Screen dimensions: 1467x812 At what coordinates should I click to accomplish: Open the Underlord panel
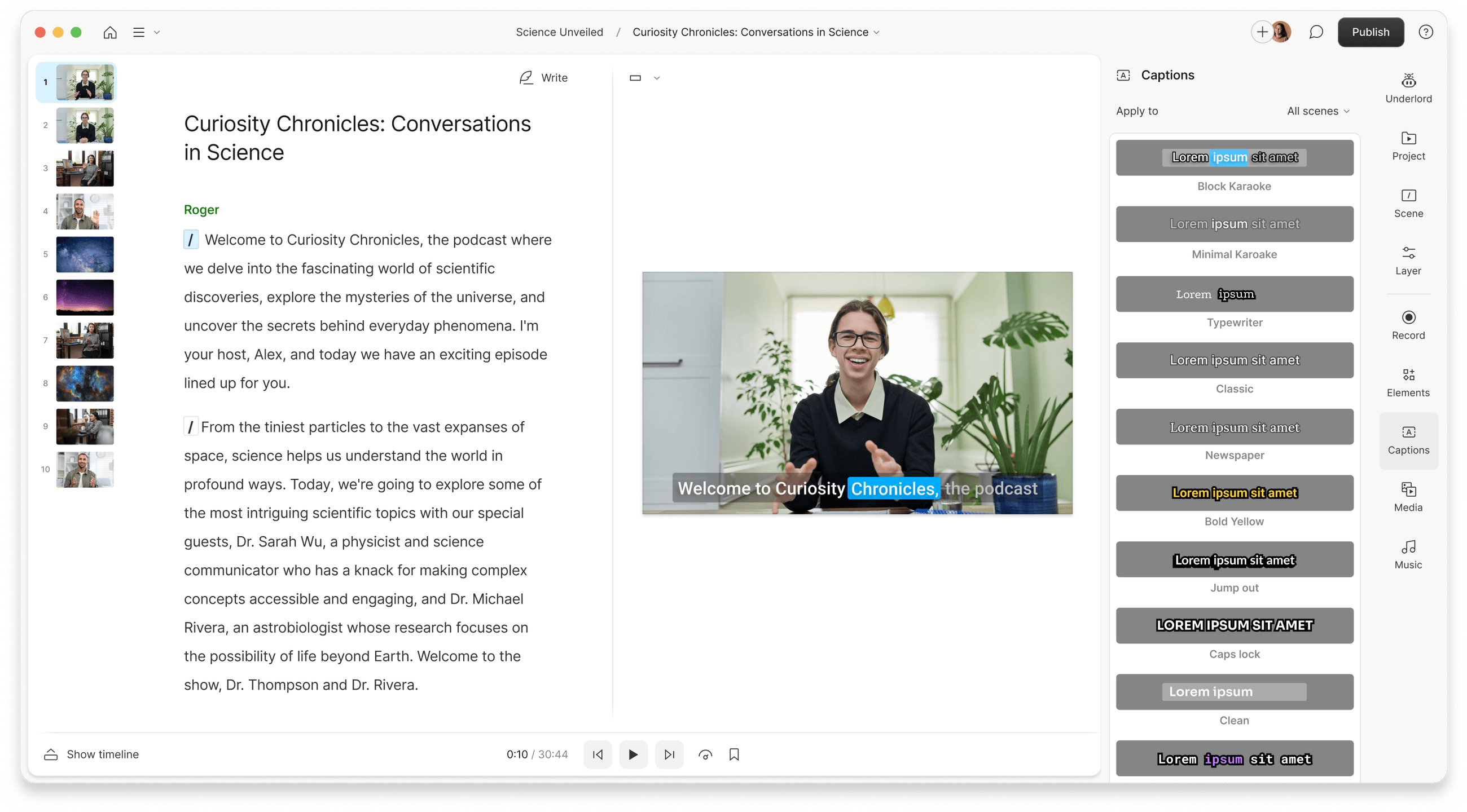pos(1408,88)
